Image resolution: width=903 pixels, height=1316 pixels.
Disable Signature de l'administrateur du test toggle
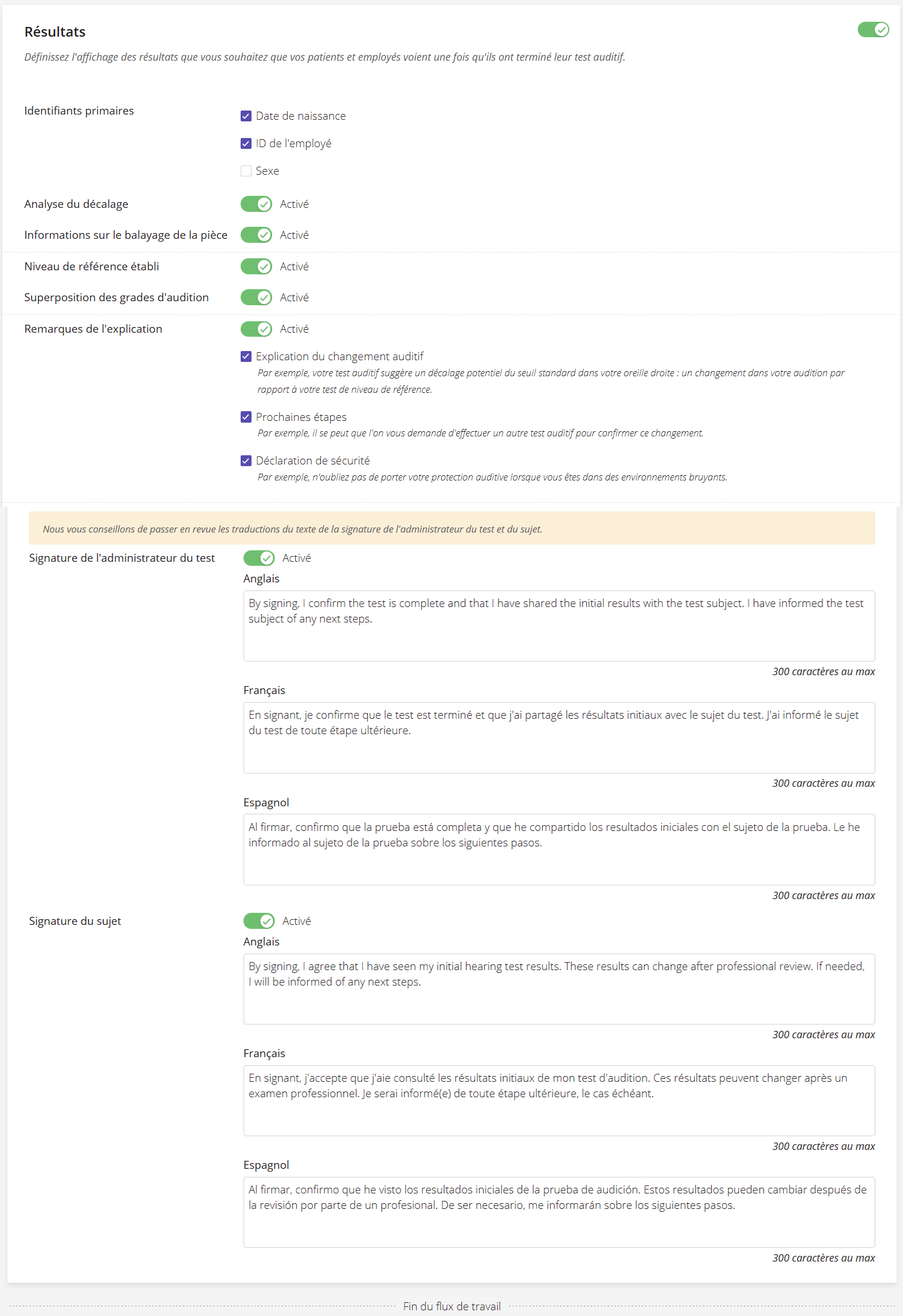click(259, 558)
